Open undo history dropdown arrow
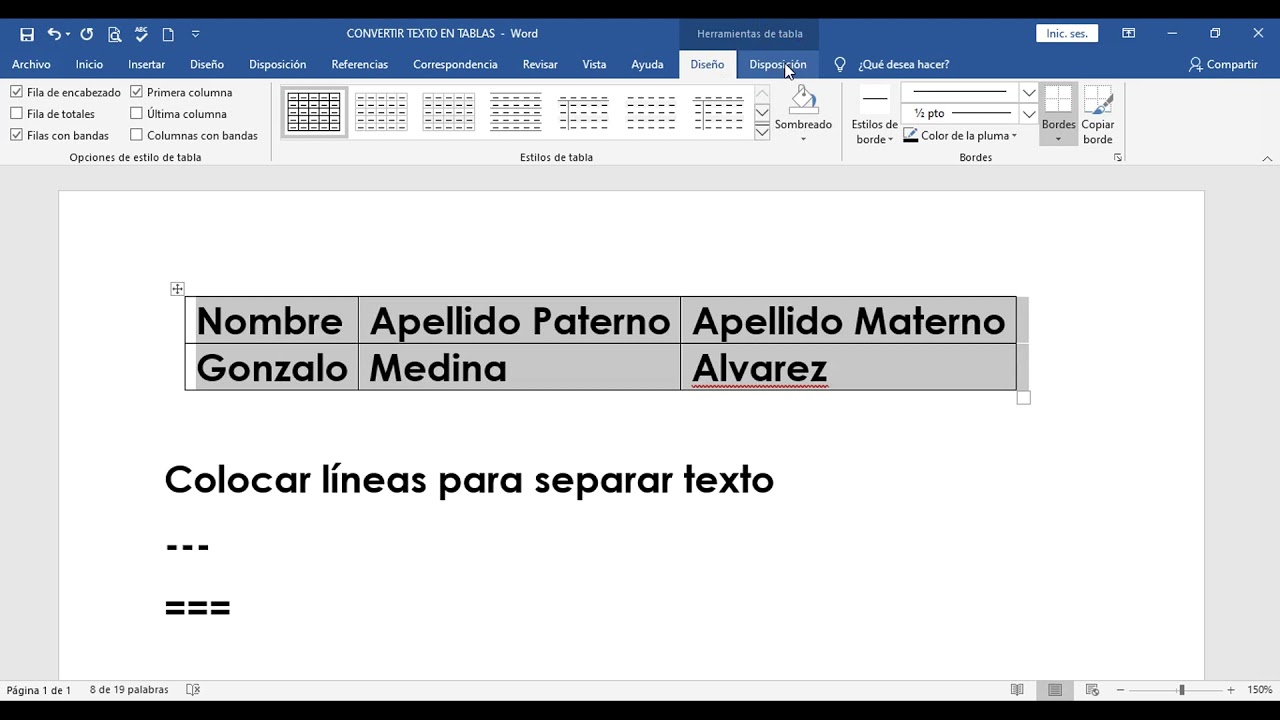1280x720 pixels. pos(67,34)
